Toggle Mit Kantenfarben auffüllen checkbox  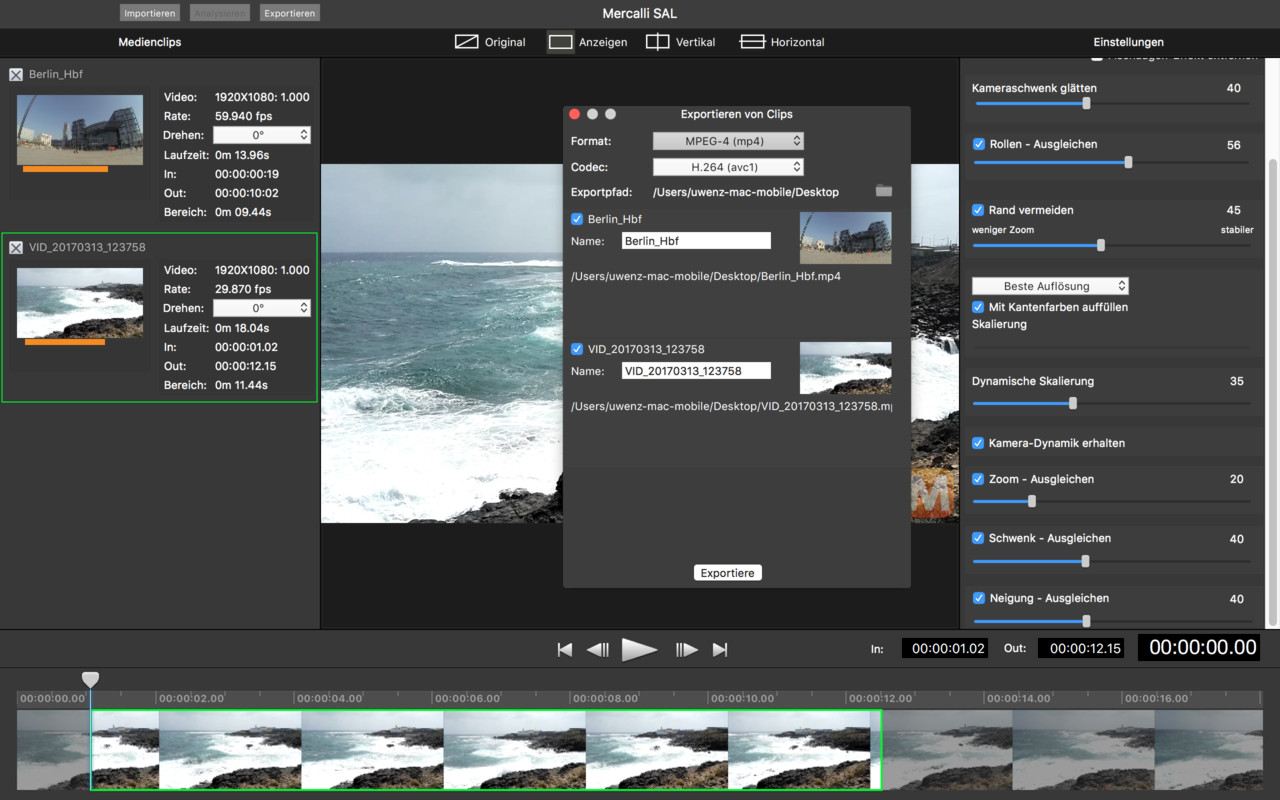[979, 307]
